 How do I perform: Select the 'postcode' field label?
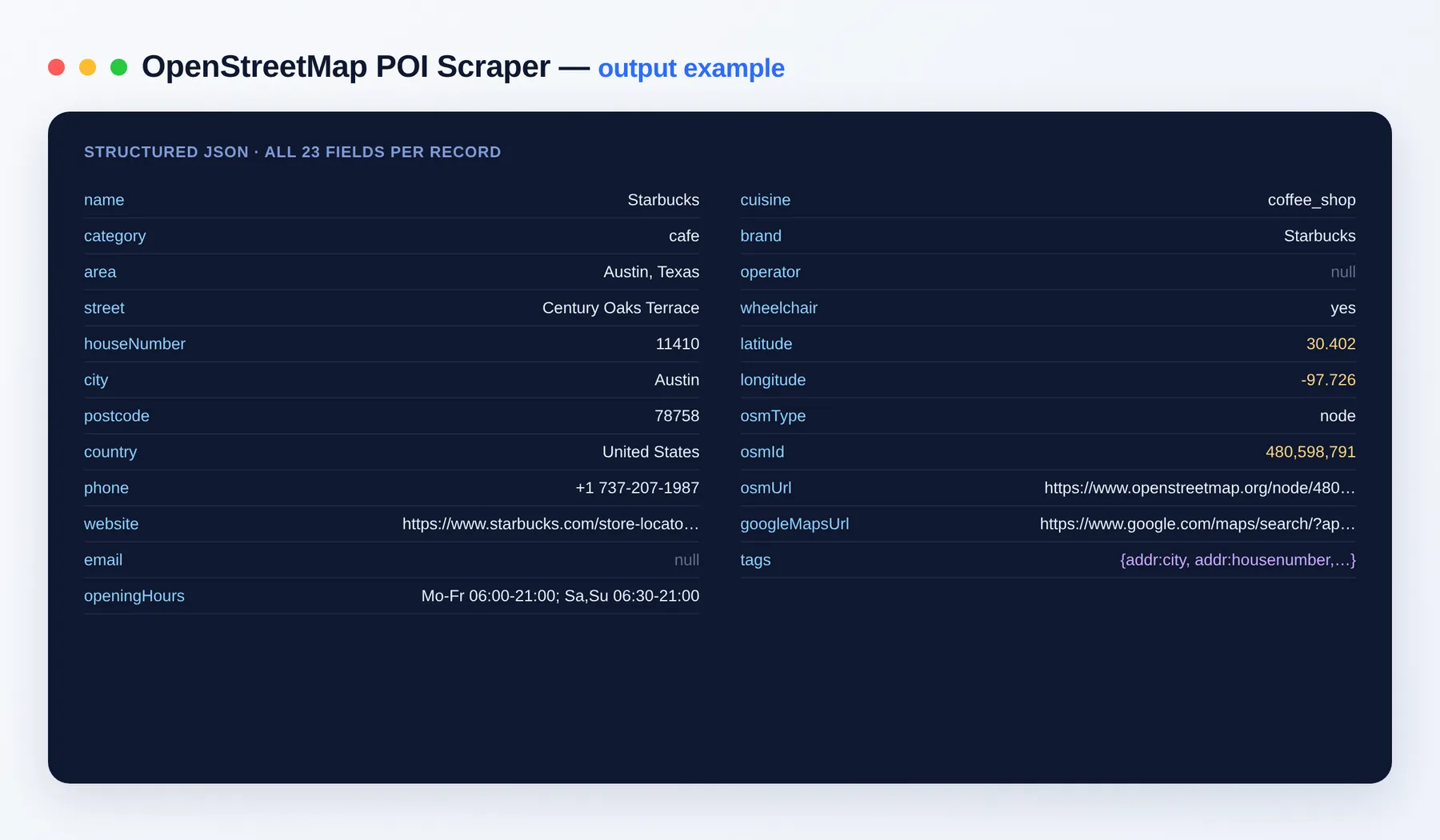[x=117, y=416]
